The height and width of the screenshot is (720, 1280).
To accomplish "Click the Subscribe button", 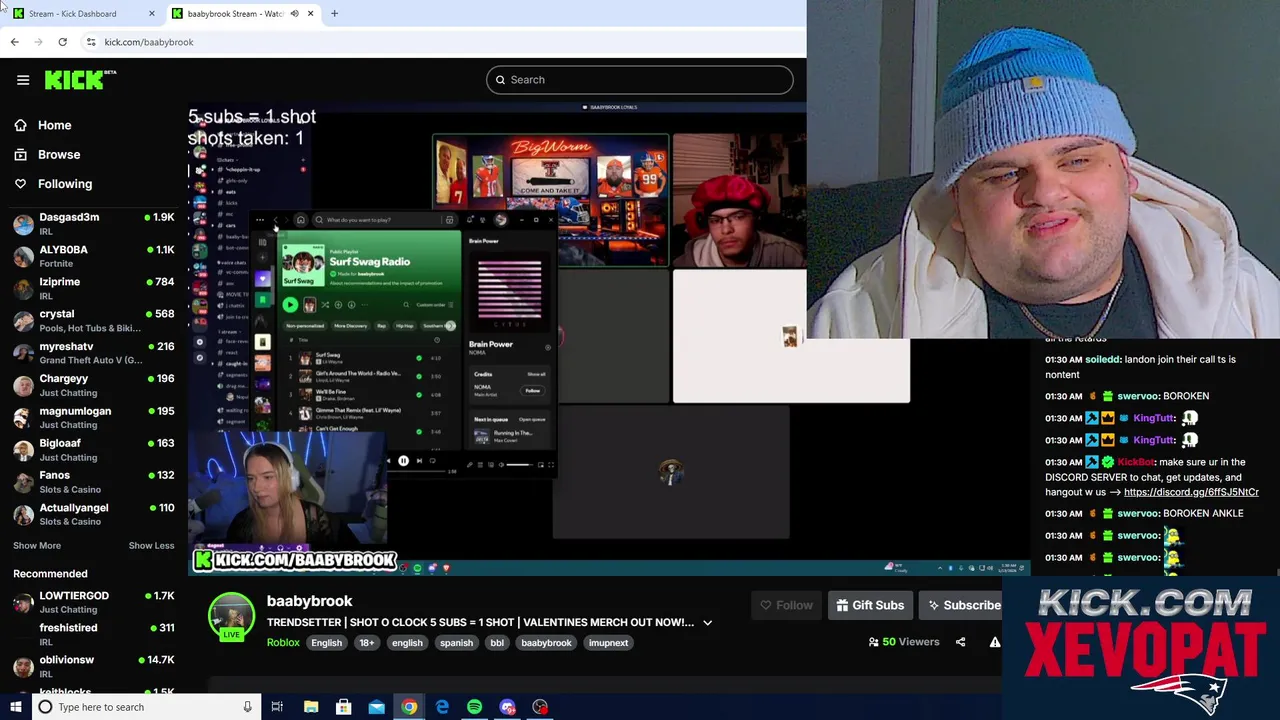I will [962, 605].
